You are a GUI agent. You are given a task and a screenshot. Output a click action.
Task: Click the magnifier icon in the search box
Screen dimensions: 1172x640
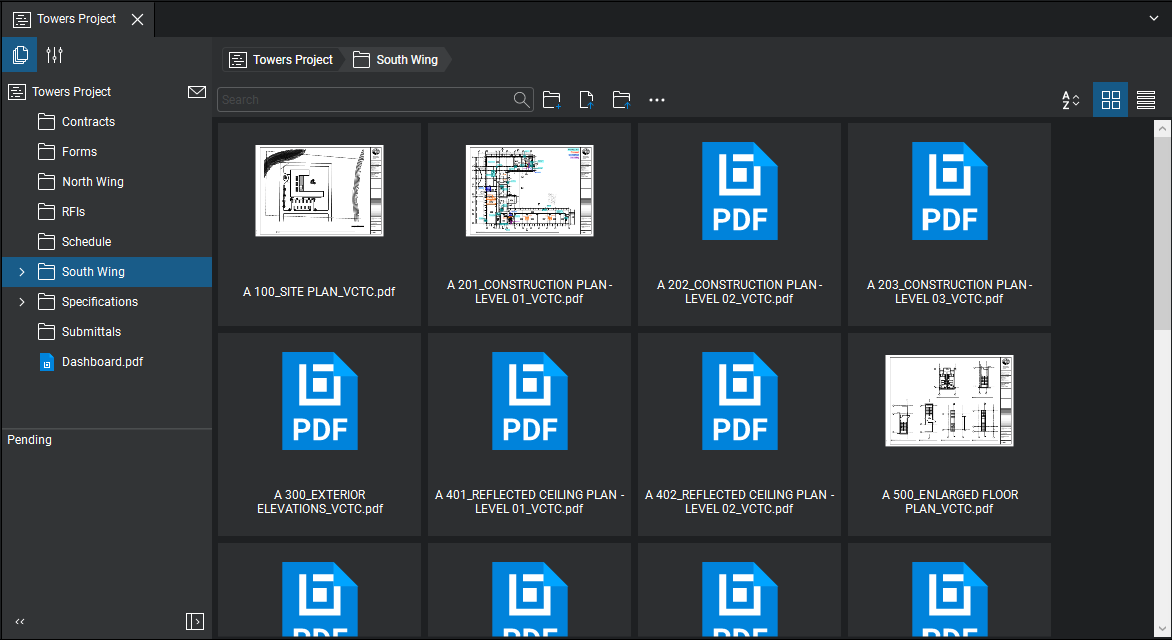tap(521, 100)
